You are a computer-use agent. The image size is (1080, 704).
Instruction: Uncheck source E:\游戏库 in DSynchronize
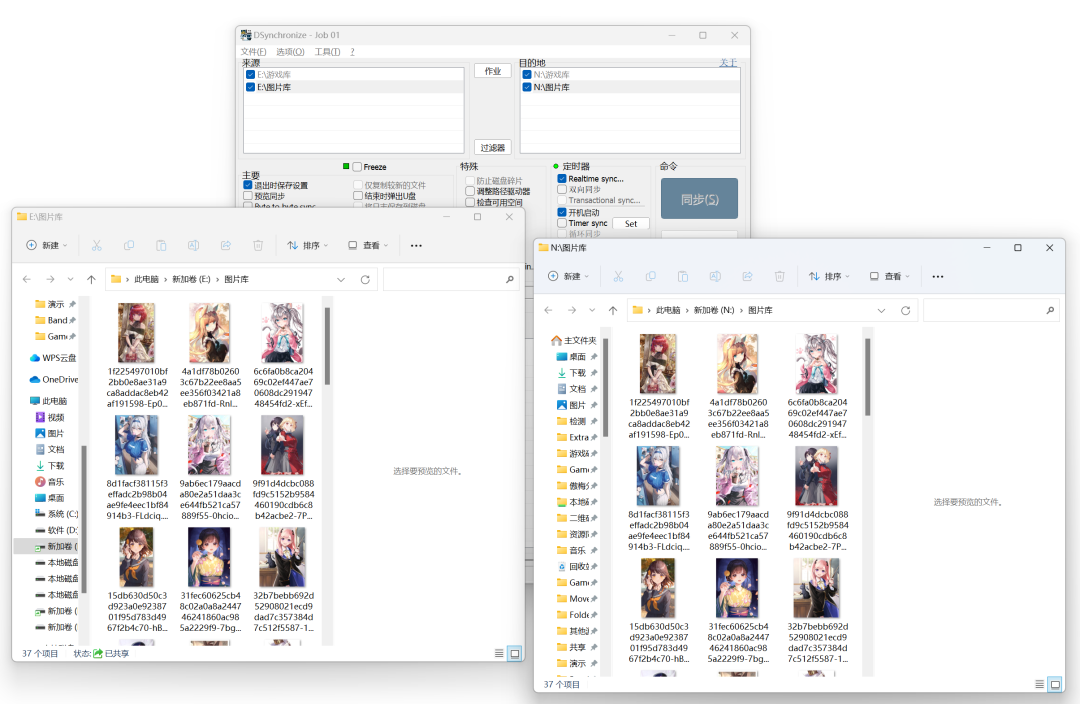[251, 74]
